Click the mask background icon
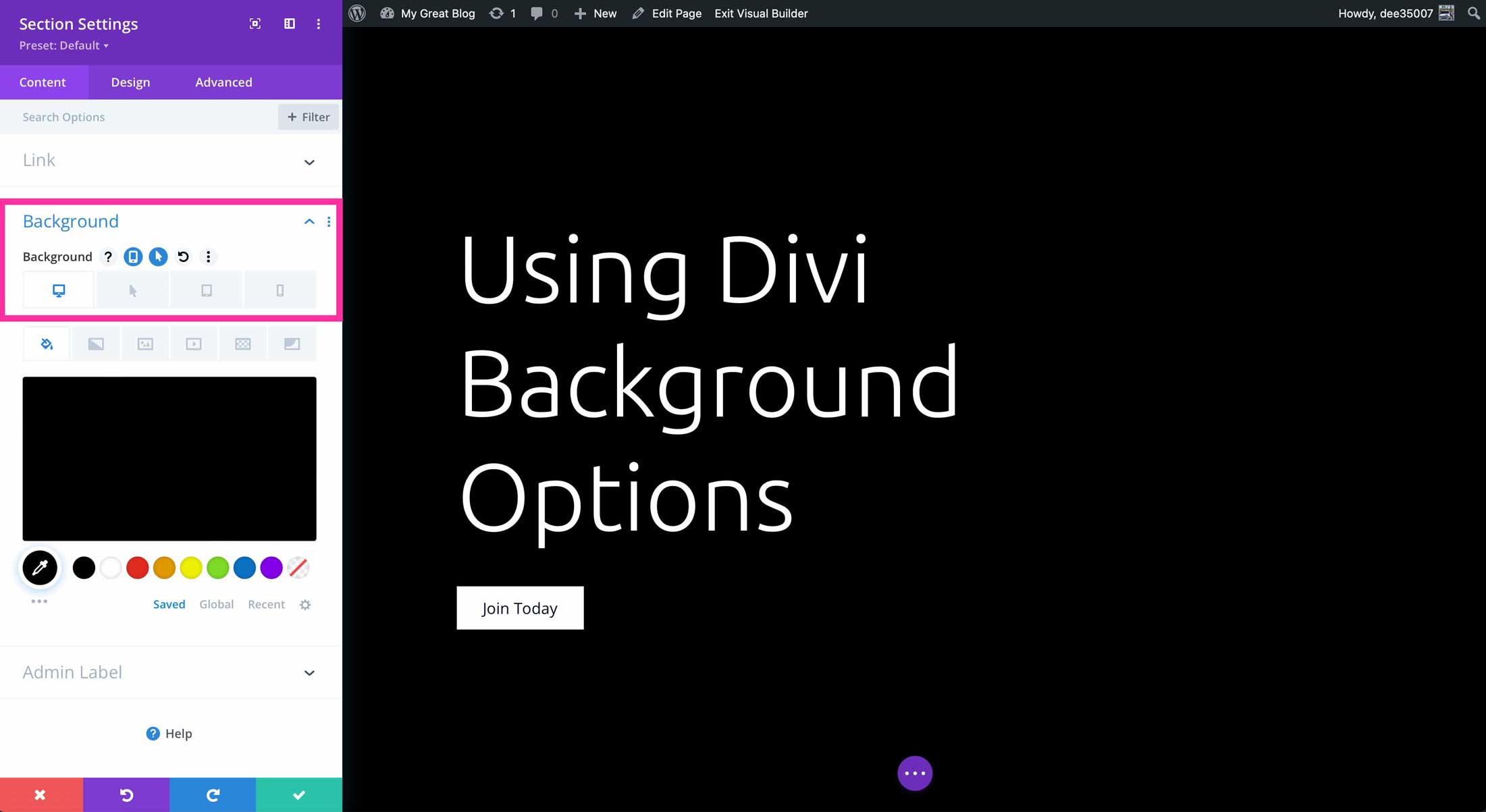Screen dimensions: 1486x812 (x=291, y=343)
